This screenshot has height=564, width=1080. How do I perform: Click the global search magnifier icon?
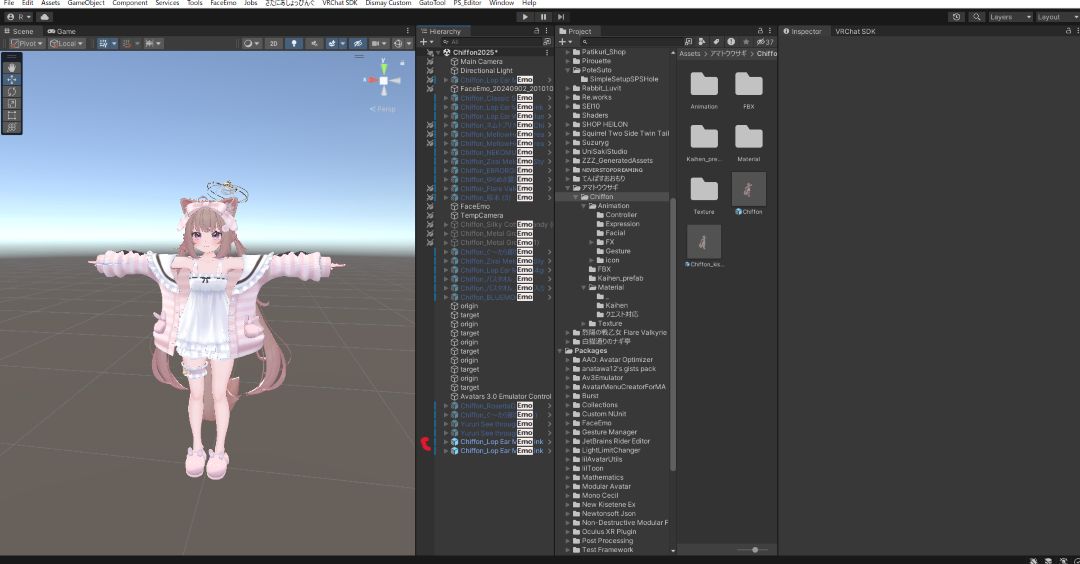[x=976, y=17]
